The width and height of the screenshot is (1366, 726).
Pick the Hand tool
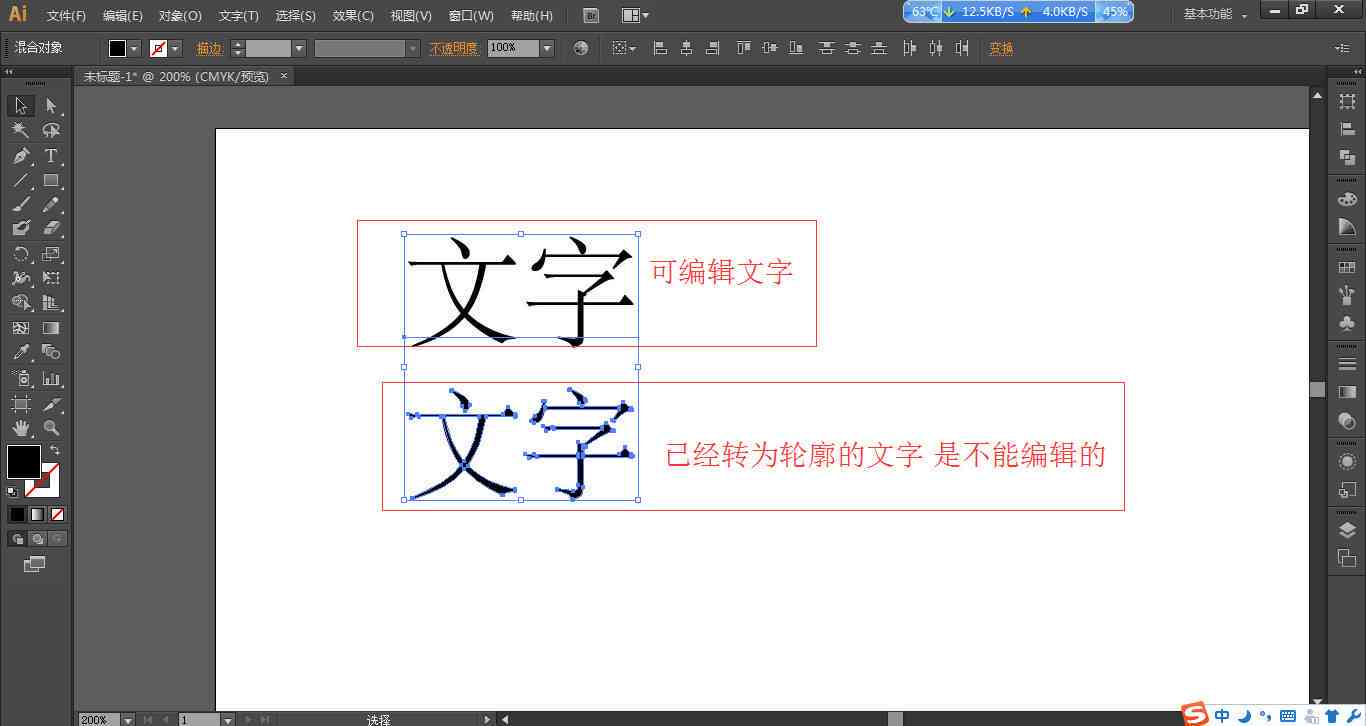point(21,428)
